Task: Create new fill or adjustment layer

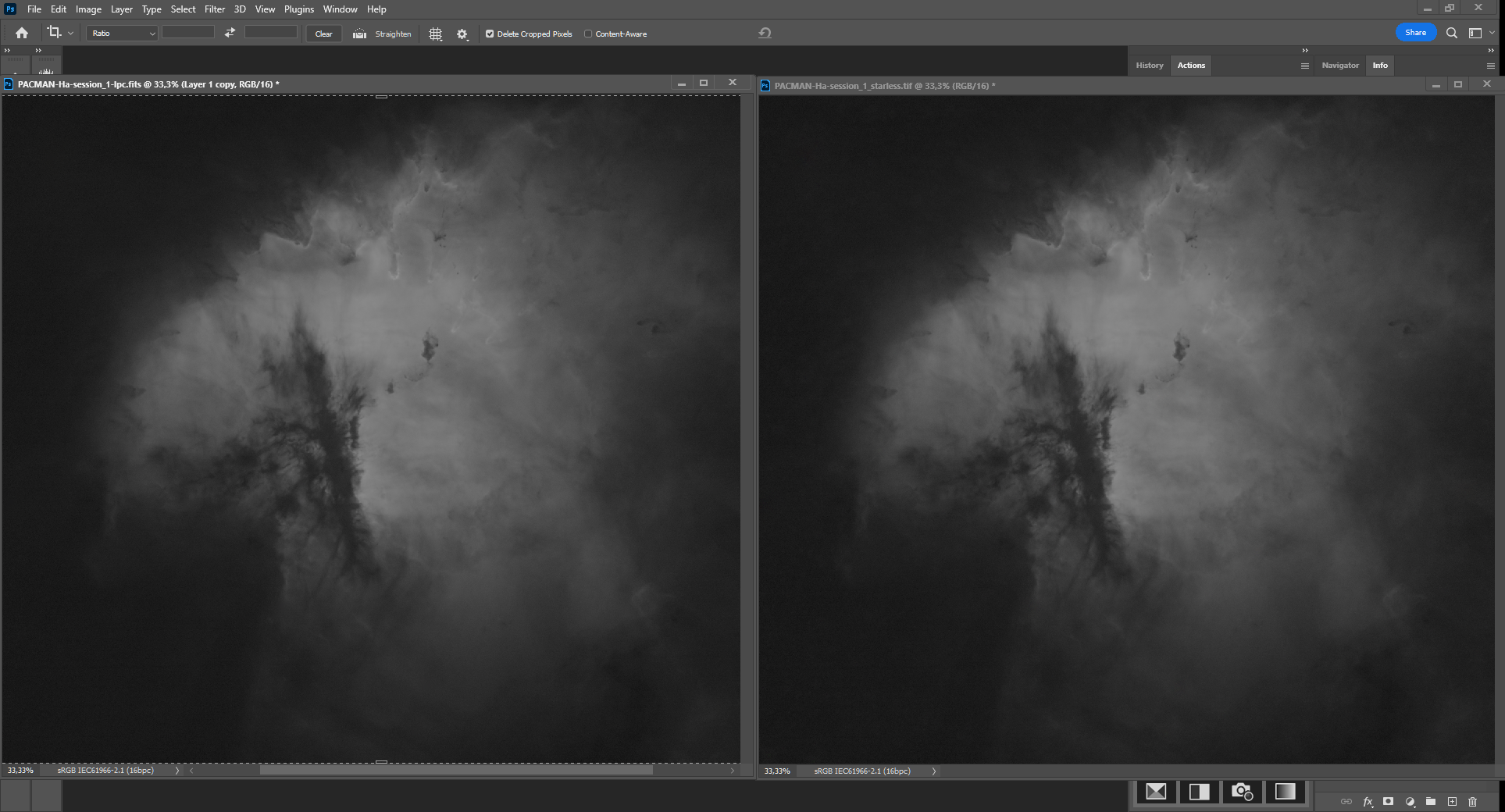Action: (x=1410, y=802)
